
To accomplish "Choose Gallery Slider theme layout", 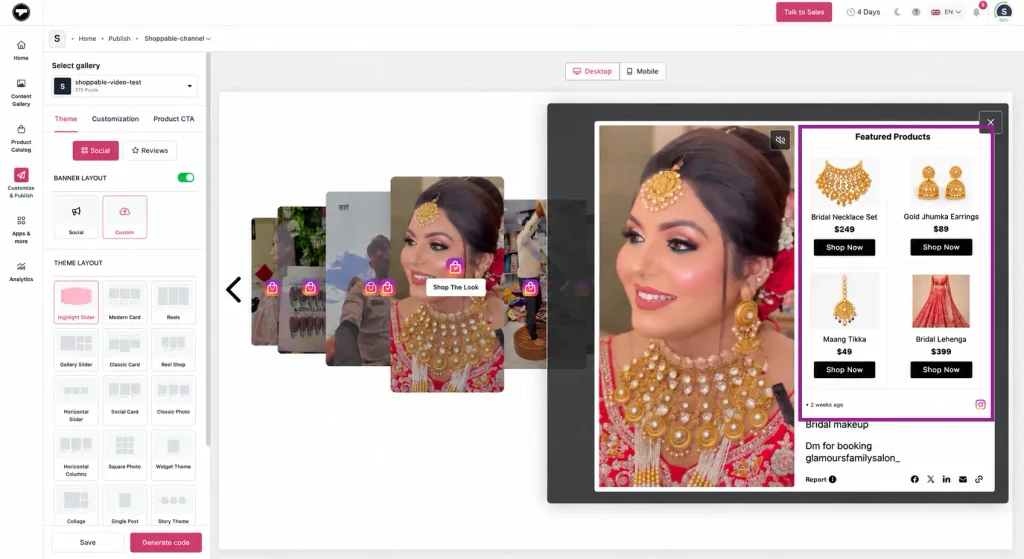I will pyautogui.click(x=76, y=349).
